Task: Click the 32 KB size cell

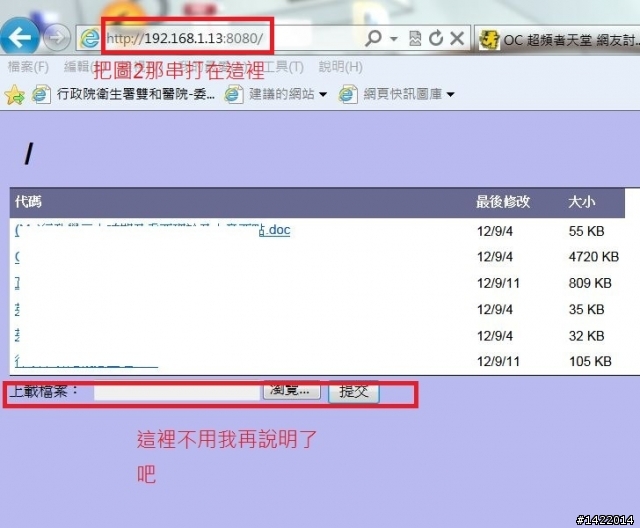Action: click(586, 336)
